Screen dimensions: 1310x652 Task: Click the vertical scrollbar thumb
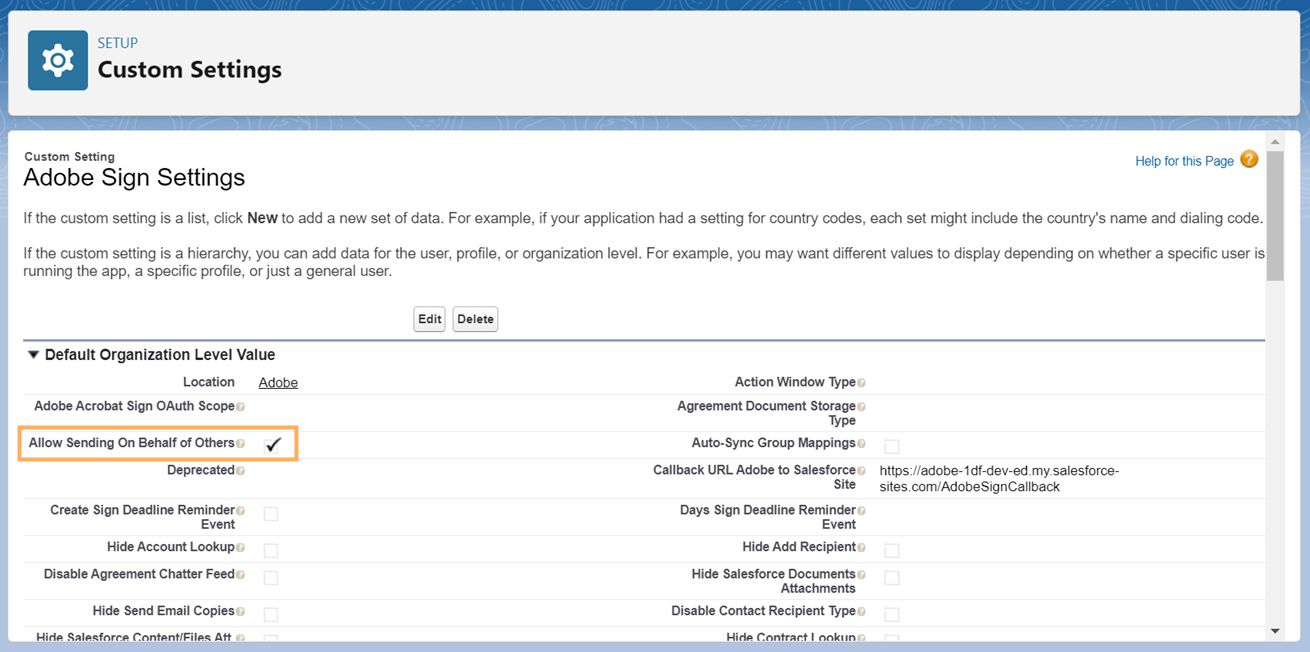(1274, 216)
